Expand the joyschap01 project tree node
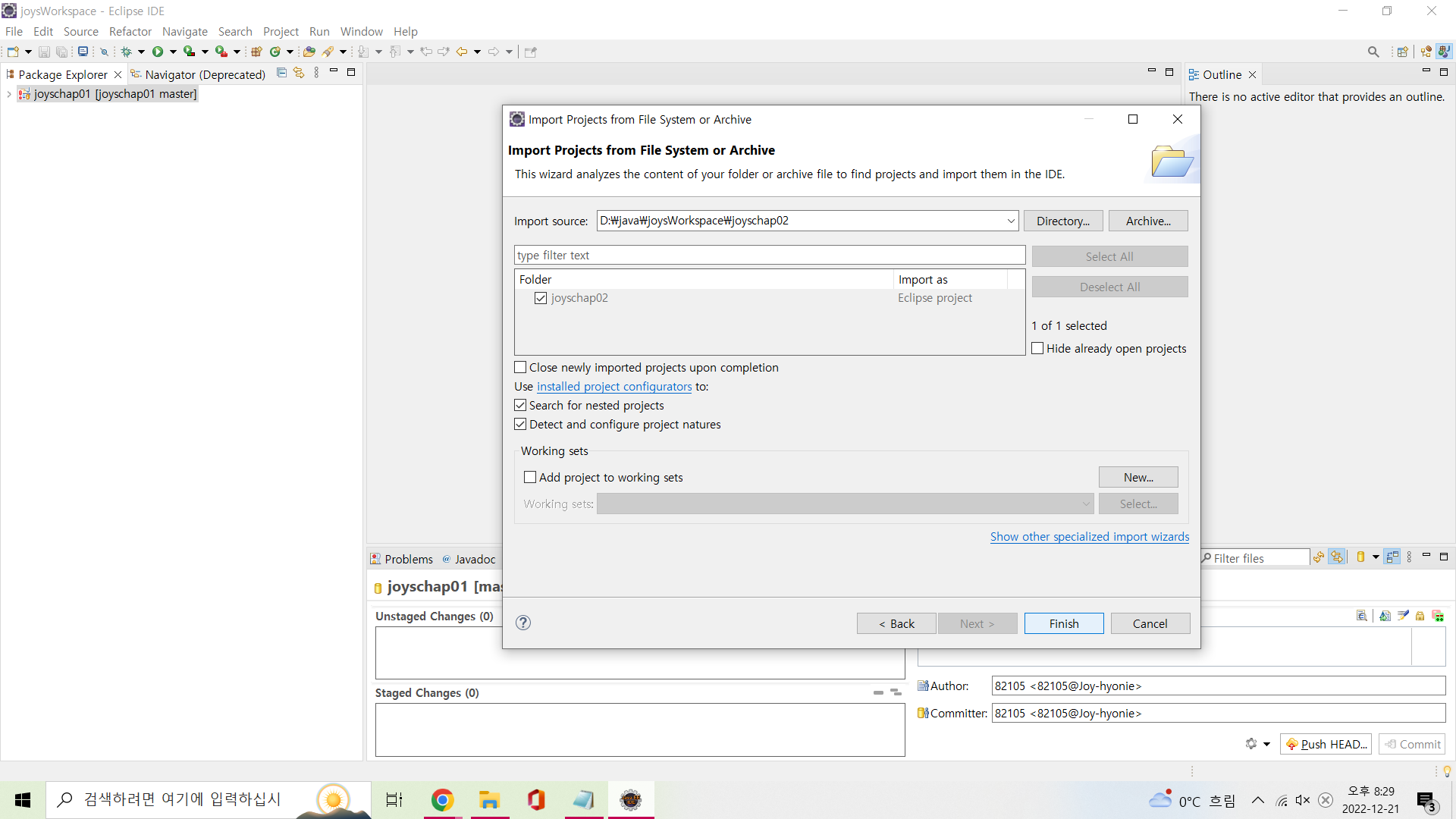 8,93
